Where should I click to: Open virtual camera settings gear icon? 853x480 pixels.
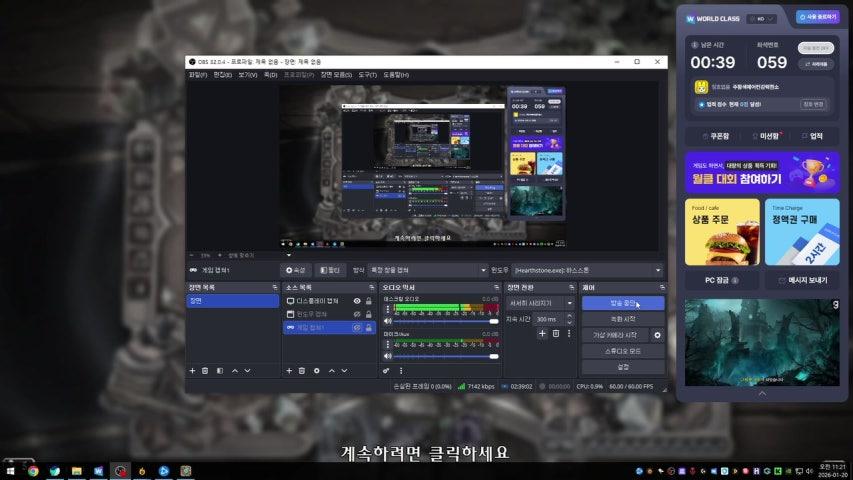657,335
